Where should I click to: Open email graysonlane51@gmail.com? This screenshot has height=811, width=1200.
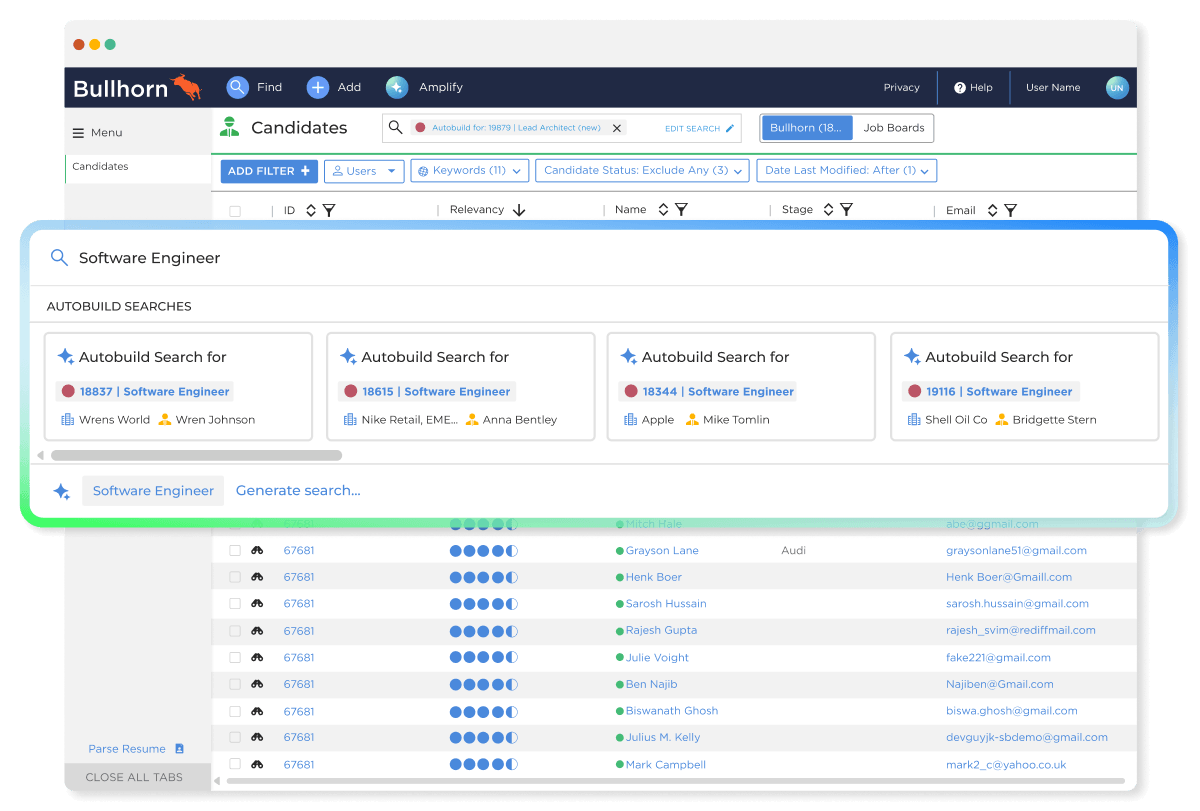[x=1016, y=551]
